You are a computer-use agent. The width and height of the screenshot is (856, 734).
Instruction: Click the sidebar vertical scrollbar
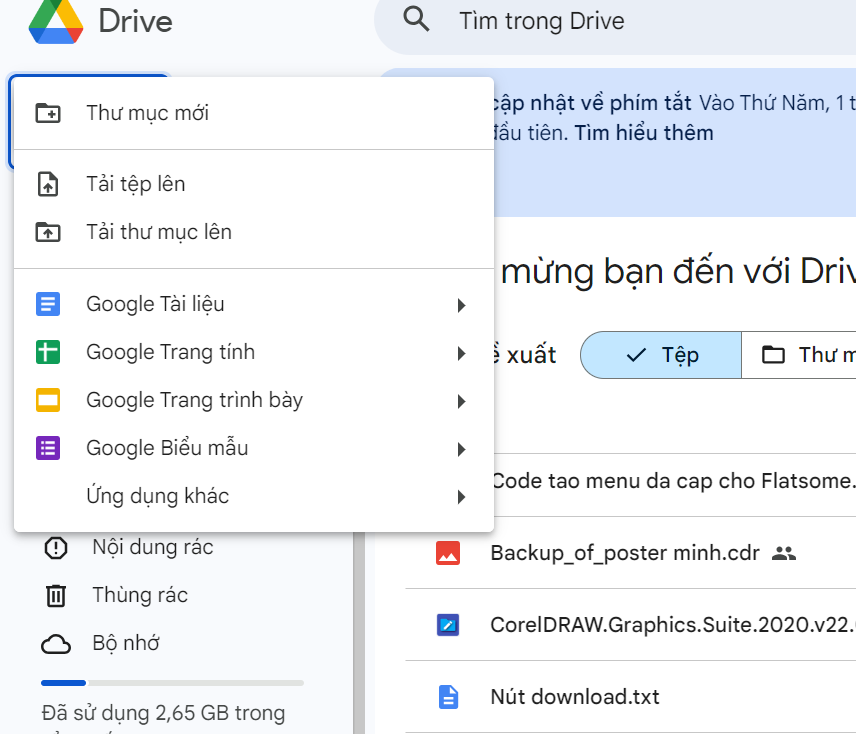359,633
